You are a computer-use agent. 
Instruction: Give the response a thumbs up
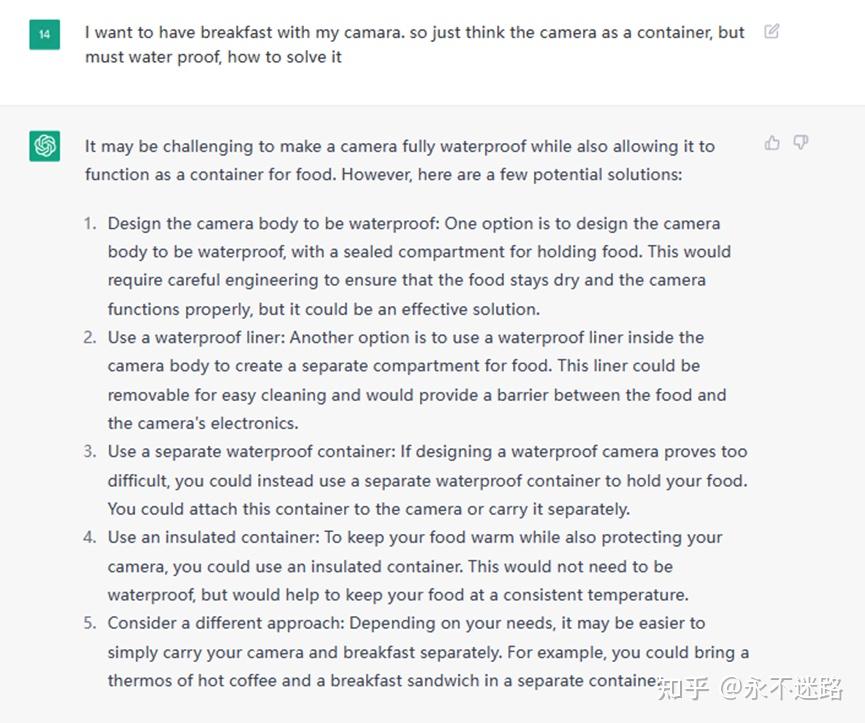tap(772, 143)
